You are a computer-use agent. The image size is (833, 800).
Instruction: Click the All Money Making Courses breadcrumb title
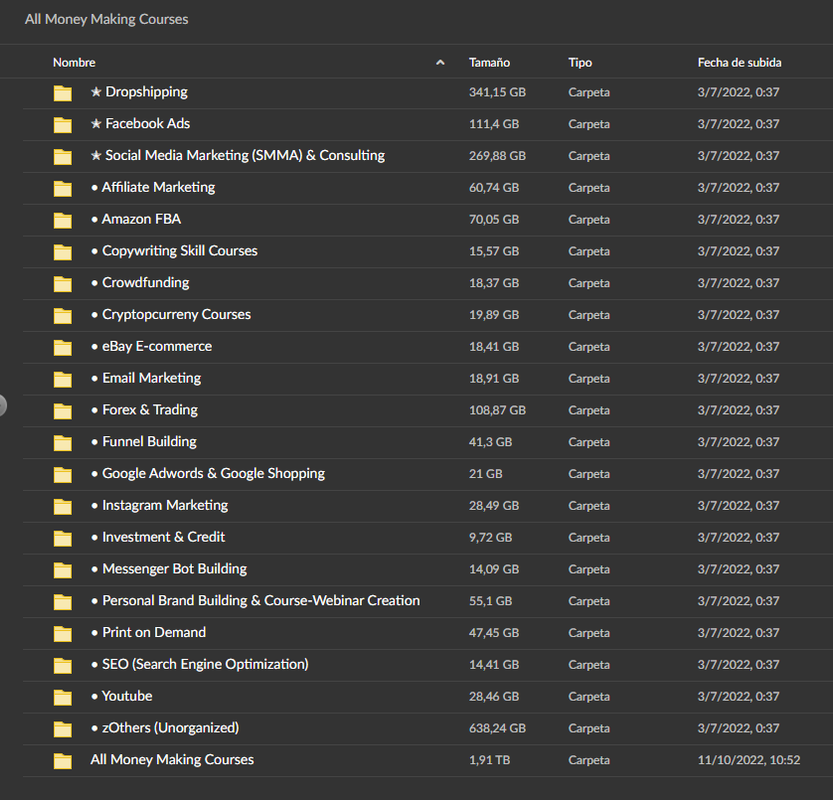coord(106,19)
